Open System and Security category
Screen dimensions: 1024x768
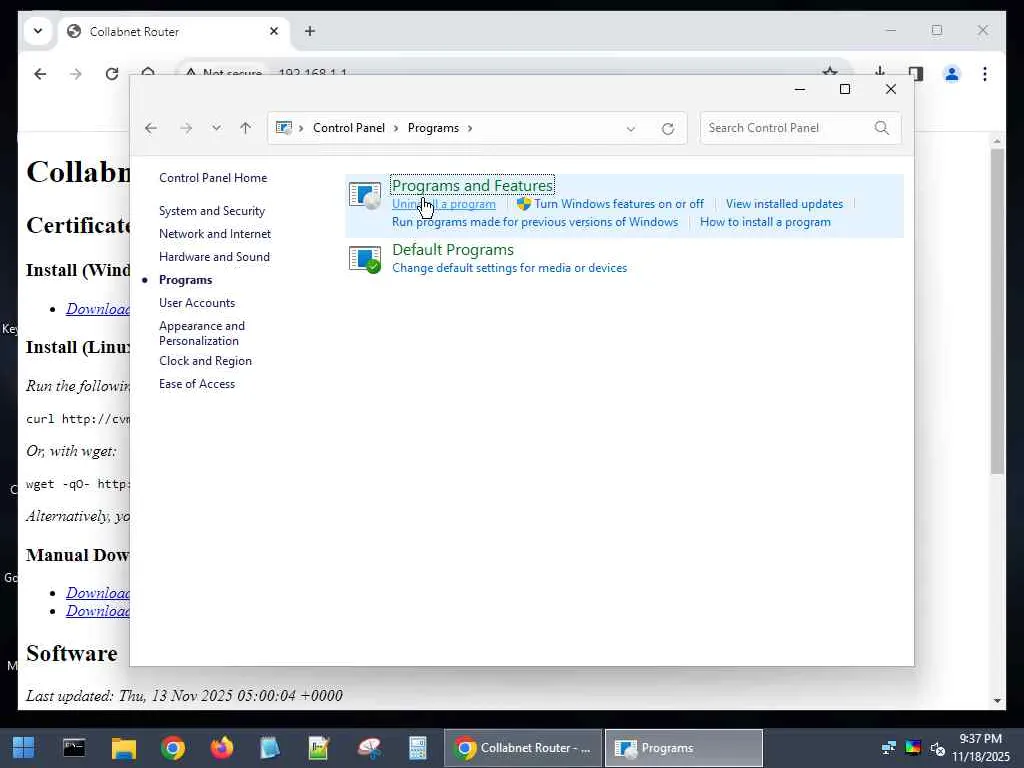pyautogui.click(x=212, y=211)
